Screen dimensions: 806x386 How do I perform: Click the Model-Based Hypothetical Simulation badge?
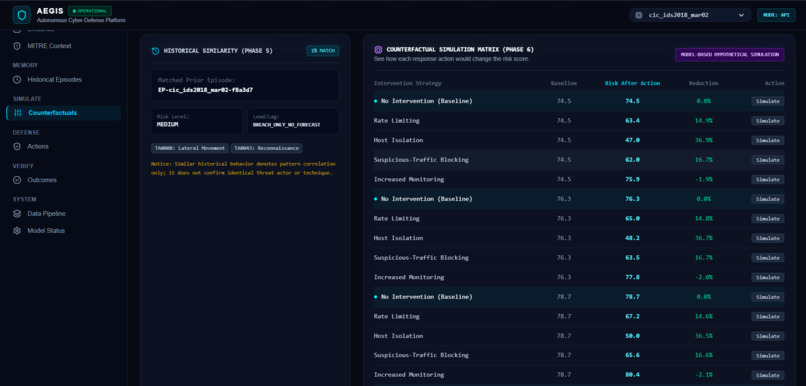click(x=730, y=54)
